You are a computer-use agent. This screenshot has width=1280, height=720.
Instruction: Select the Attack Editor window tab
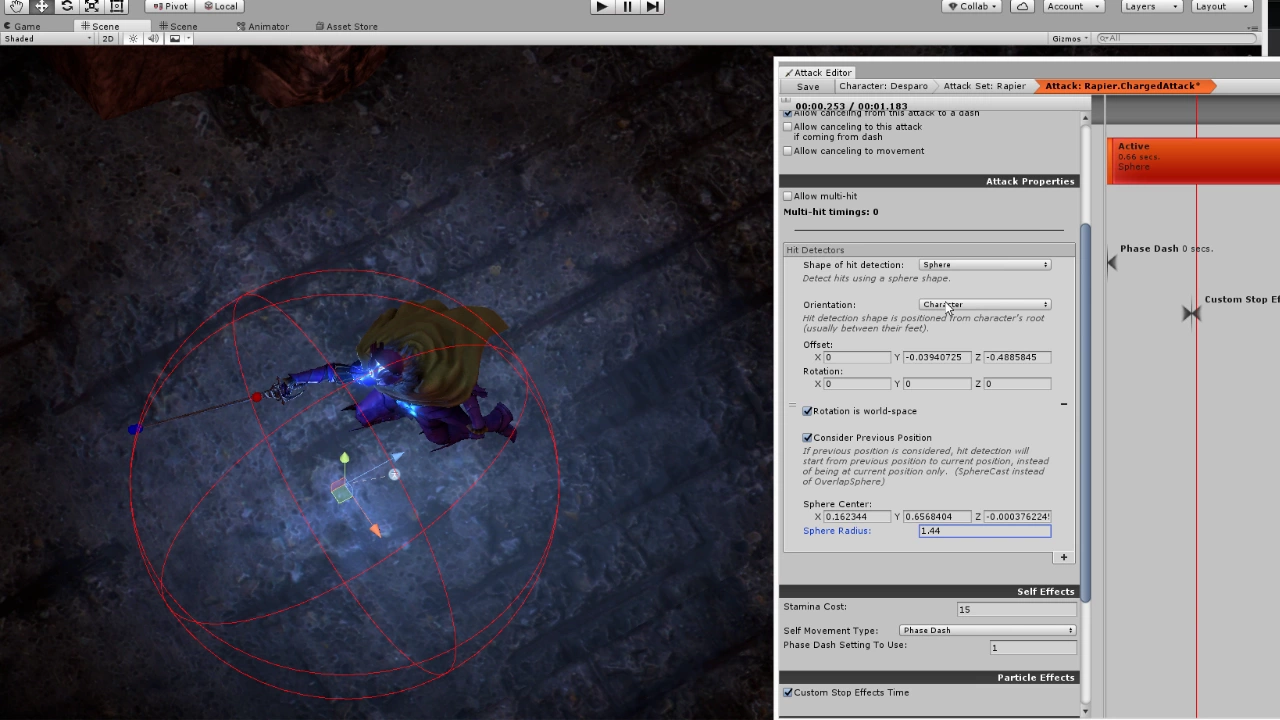click(x=818, y=72)
